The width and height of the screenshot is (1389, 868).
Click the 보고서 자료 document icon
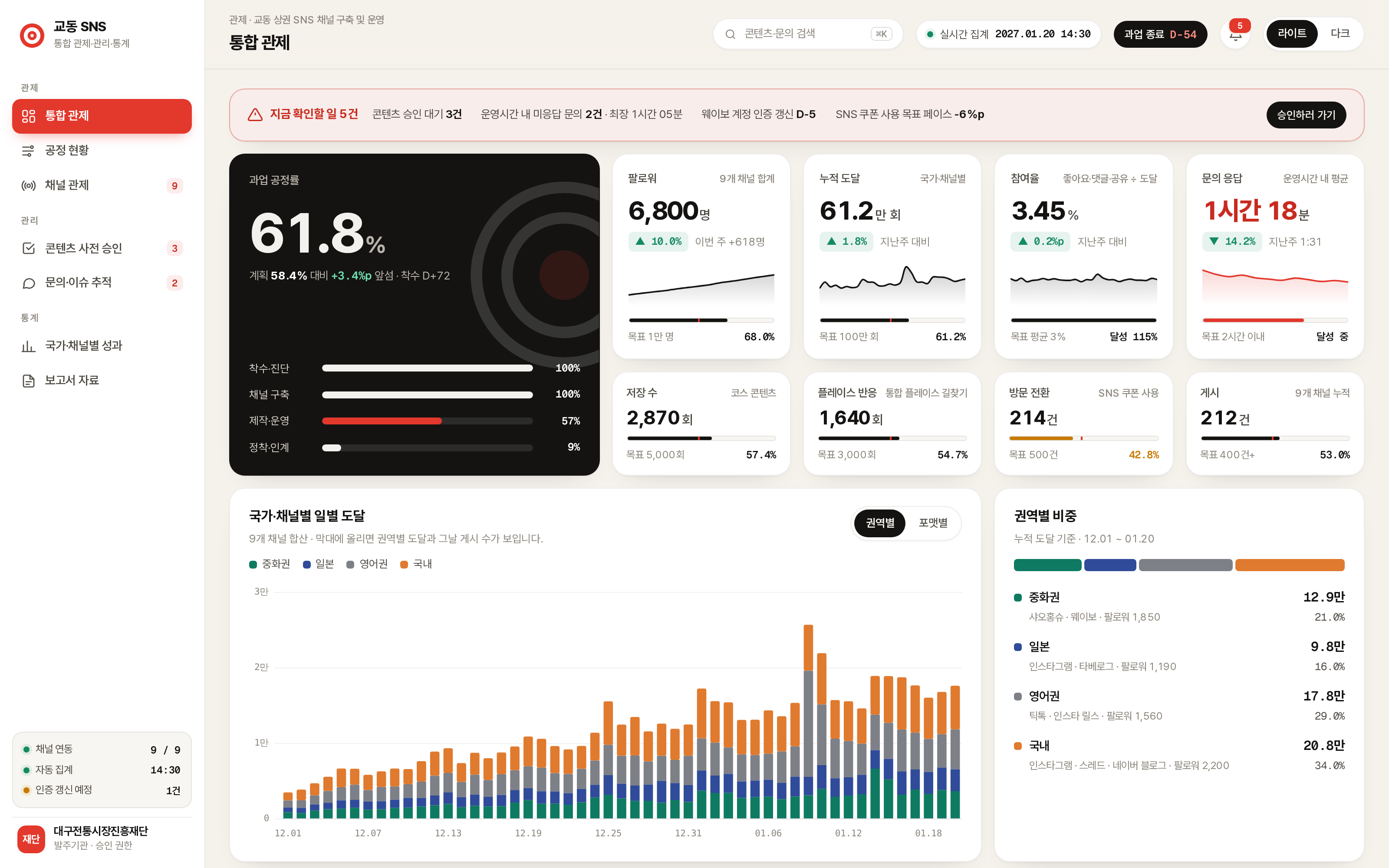[x=28, y=381]
